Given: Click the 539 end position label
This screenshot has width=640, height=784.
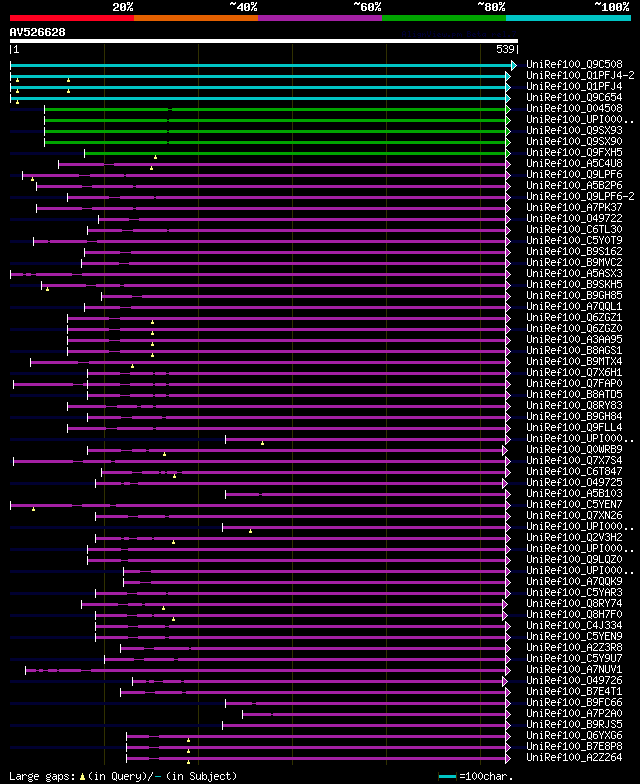Looking at the screenshot, I should 506,49.
